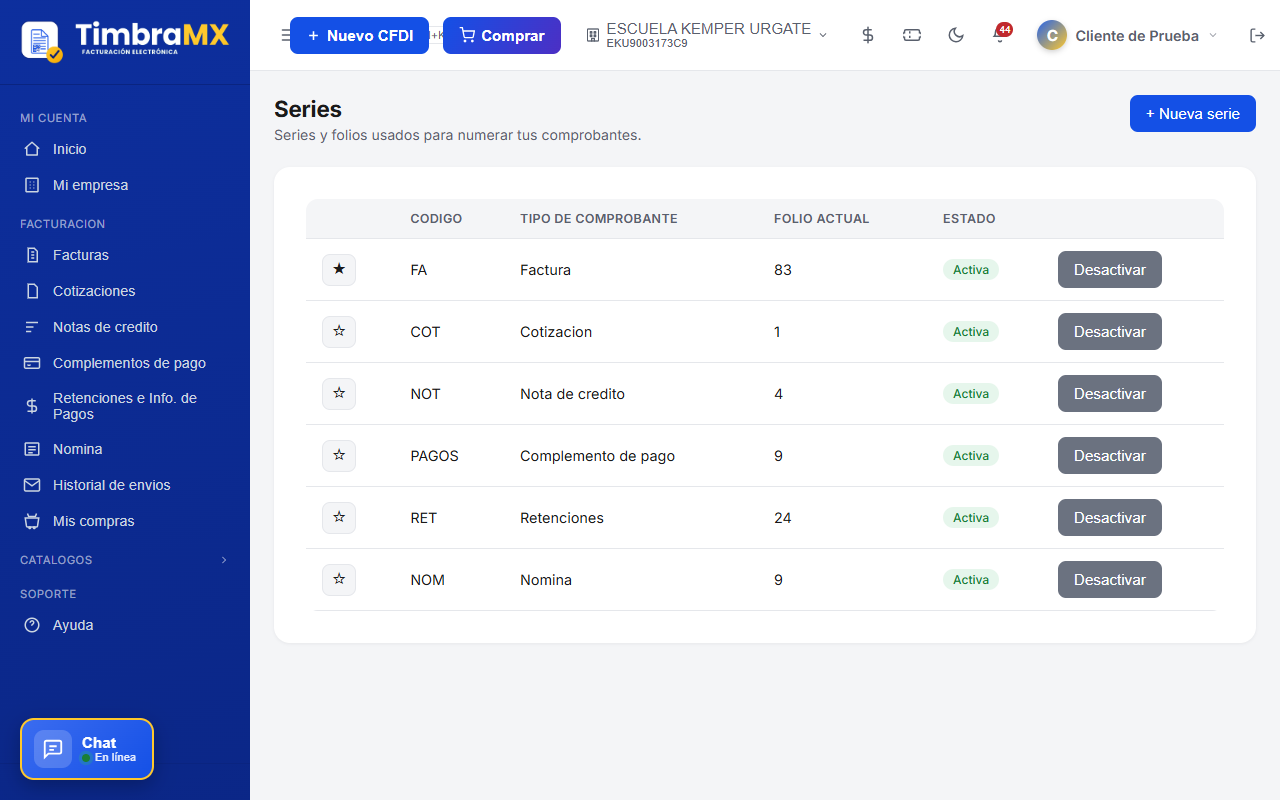Open Inicio from the home icon
This screenshot has width=1280, height=800.
(x=32, y=149)
